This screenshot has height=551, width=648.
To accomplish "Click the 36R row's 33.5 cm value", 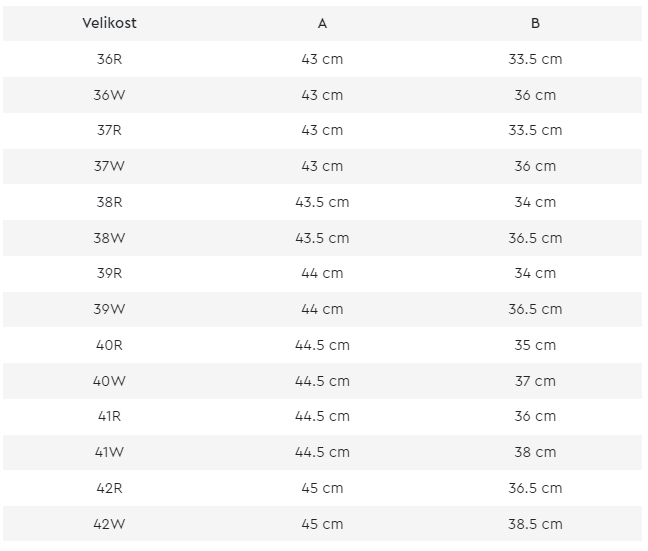I will coord(535,59).
